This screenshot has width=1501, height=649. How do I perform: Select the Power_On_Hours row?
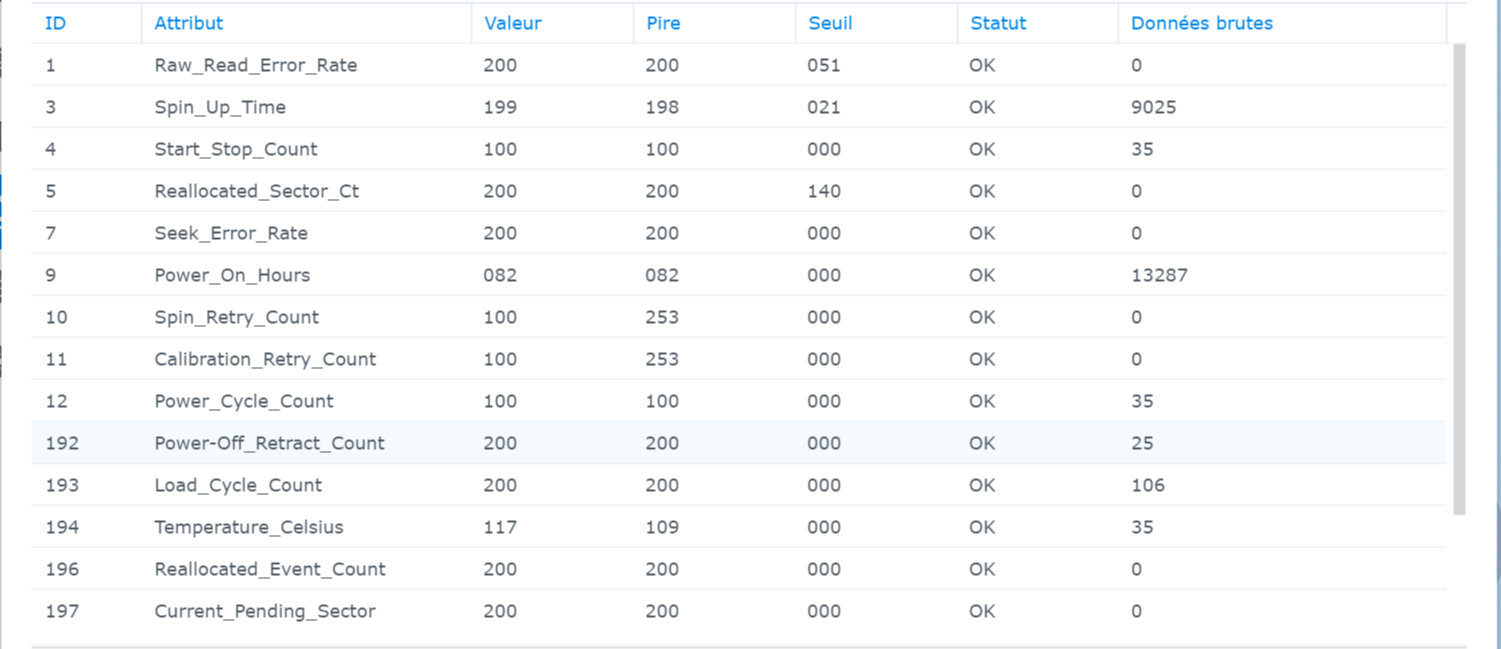point(232,275)
